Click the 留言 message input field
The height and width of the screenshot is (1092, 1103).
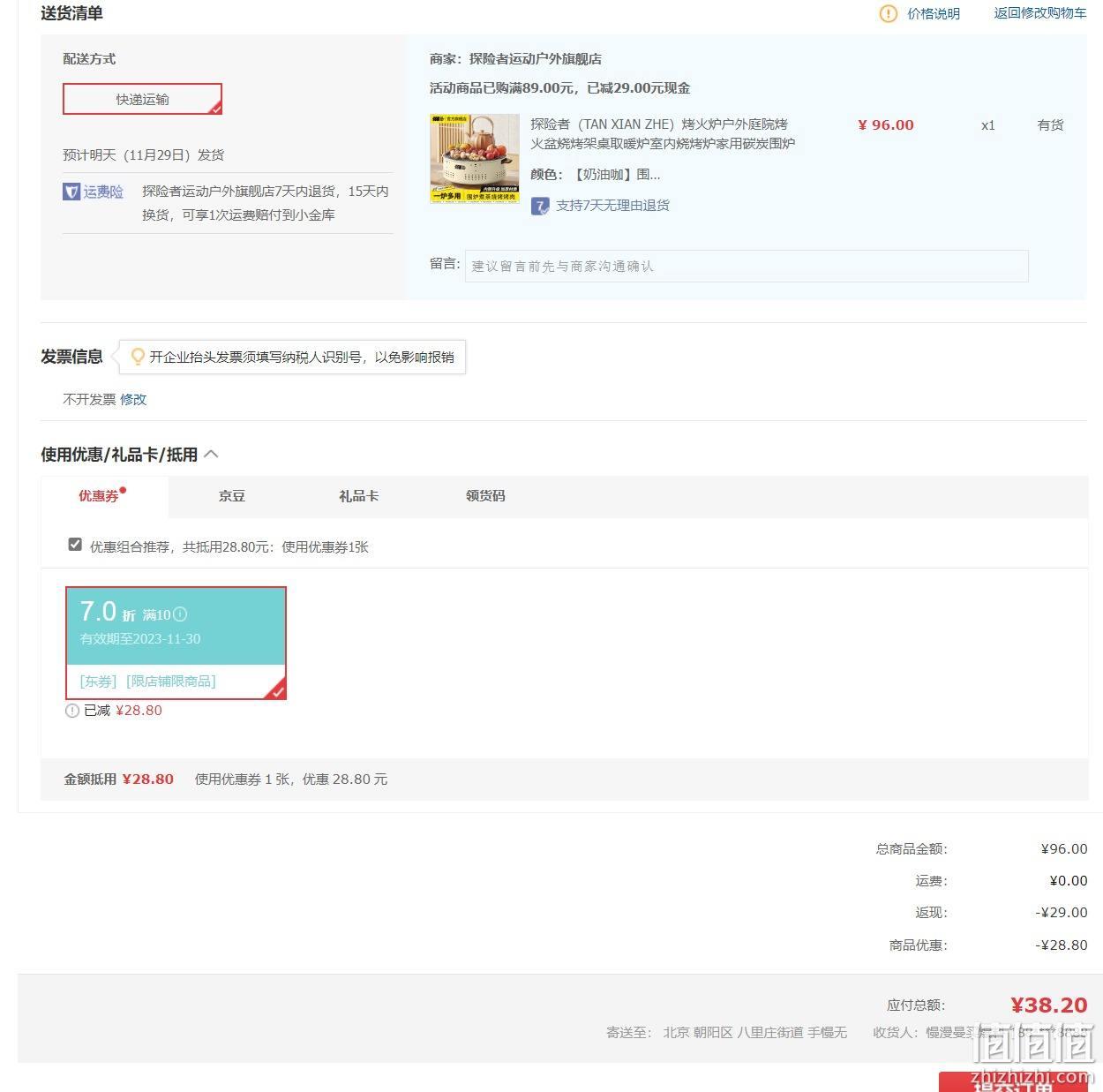point(747,266)
